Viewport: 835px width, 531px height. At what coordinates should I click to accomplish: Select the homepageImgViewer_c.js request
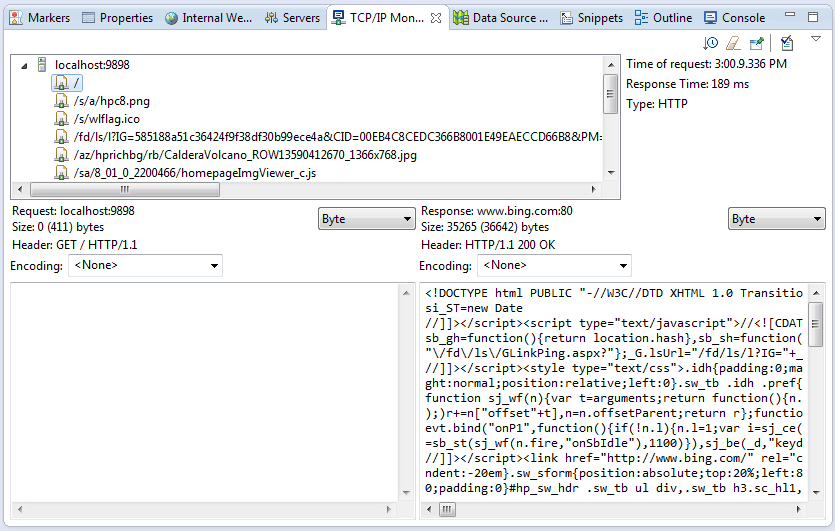tap(195, 173)
